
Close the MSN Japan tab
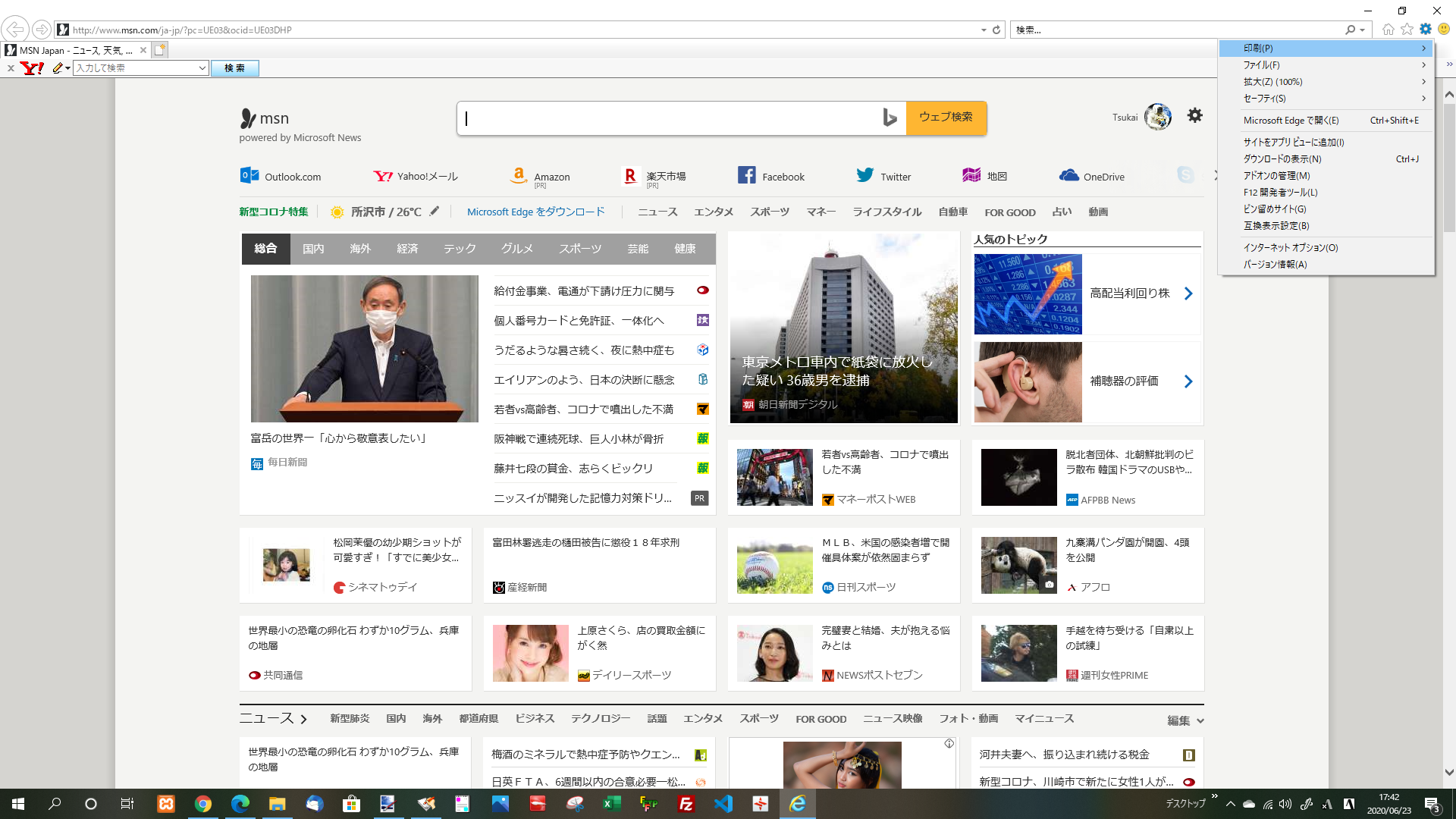143,50
